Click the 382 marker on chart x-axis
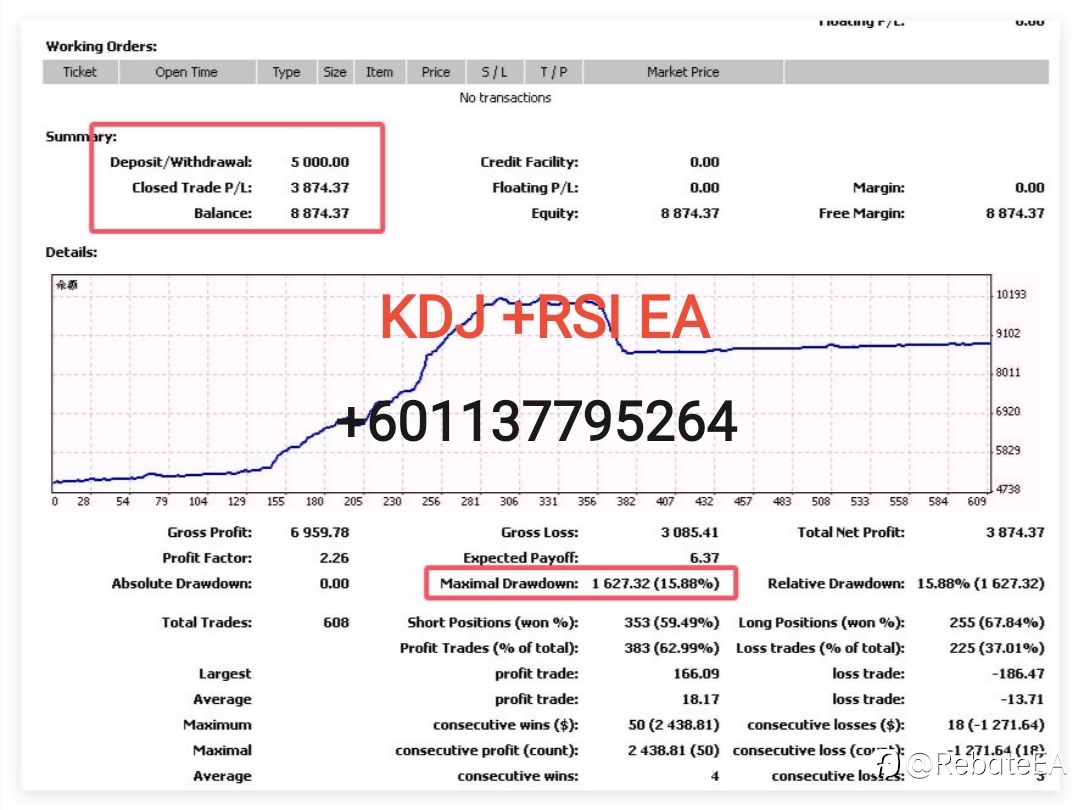This screenshot has width=1079, height=810. coord(626,501)
